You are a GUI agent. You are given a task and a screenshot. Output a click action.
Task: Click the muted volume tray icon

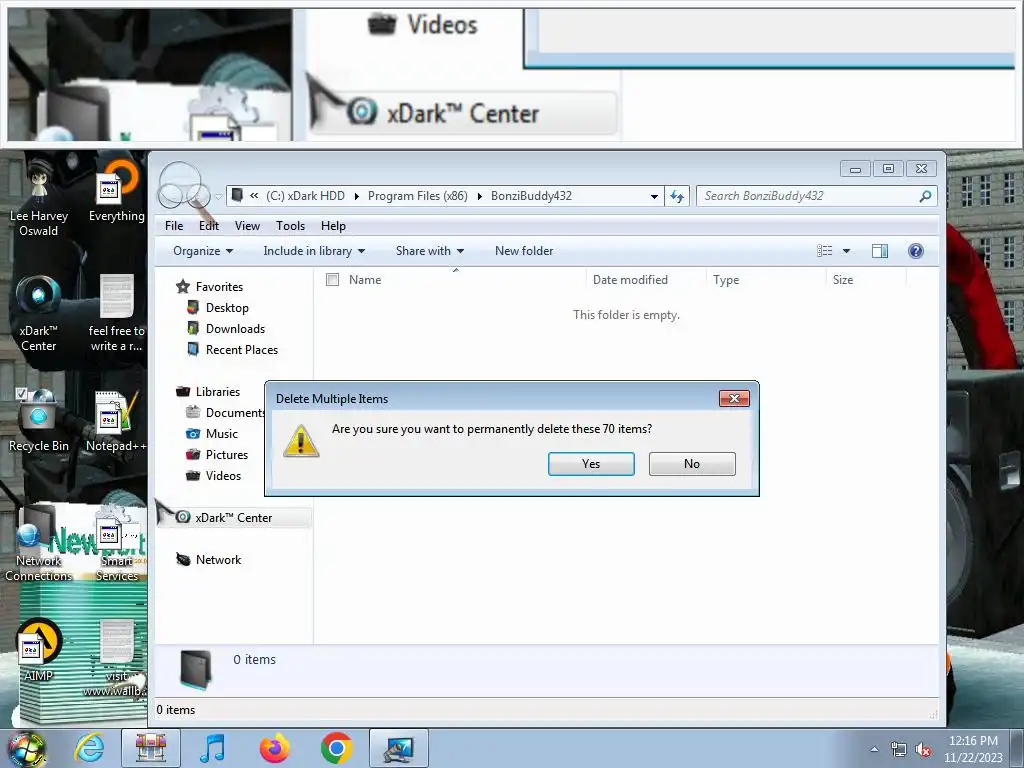point(923,750)
